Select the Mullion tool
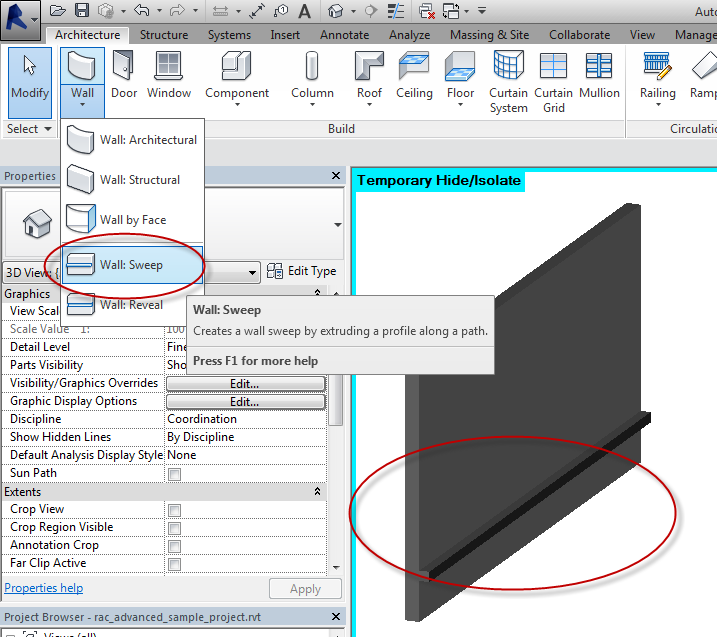This screenshot has width=717, height=637. coord(599,75)
